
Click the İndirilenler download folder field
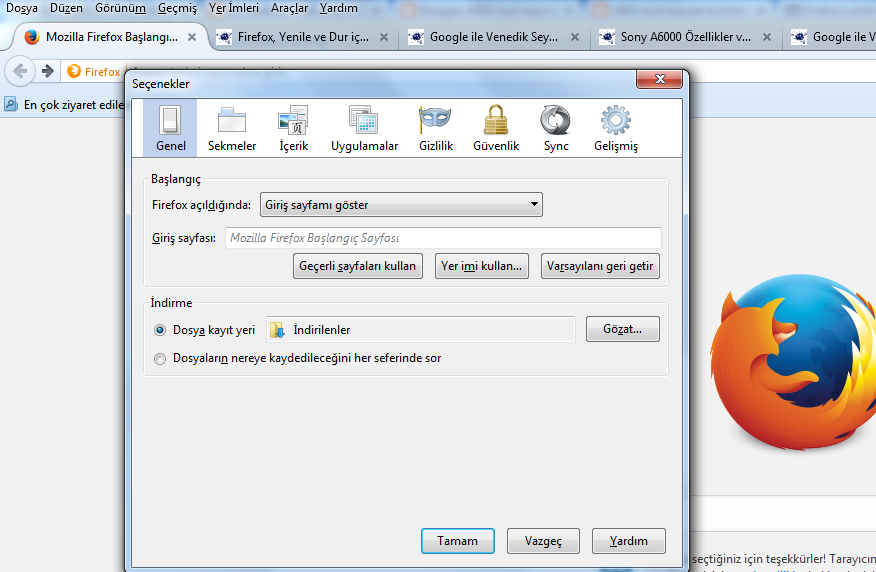(x=421, y=330)
